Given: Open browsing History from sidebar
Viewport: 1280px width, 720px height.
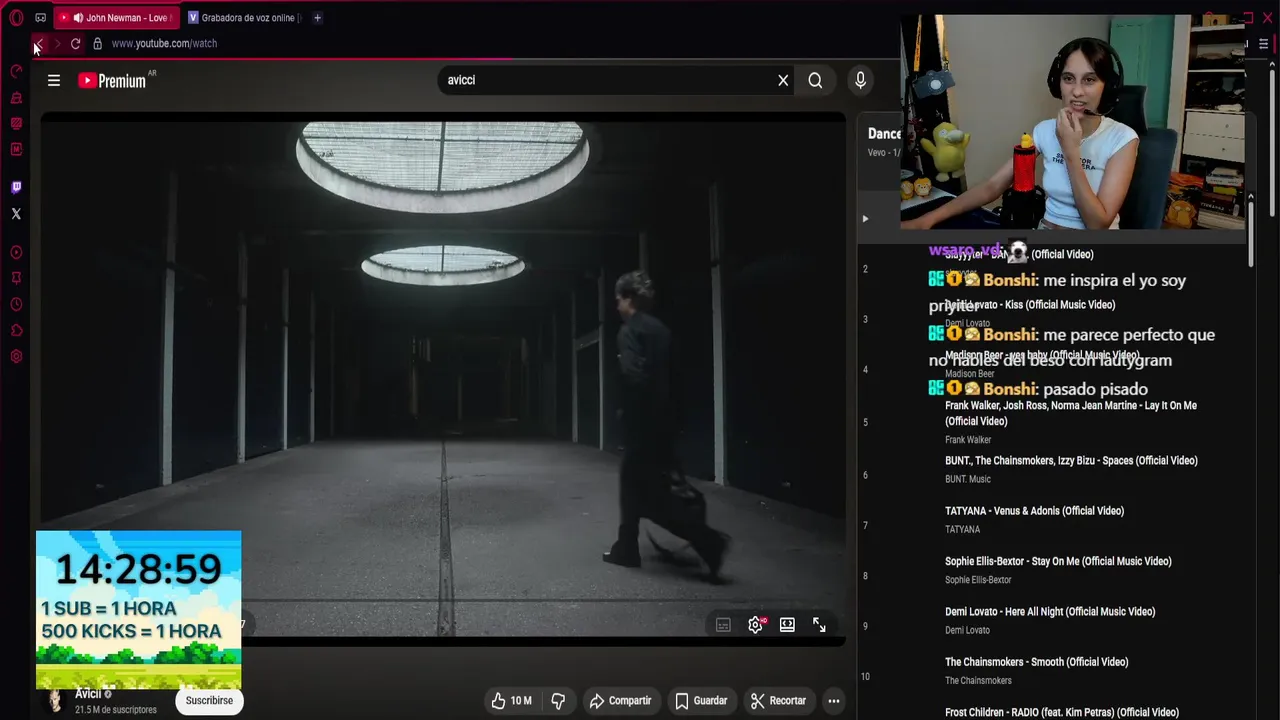Looking at the screenshot, I should [16, 304].
